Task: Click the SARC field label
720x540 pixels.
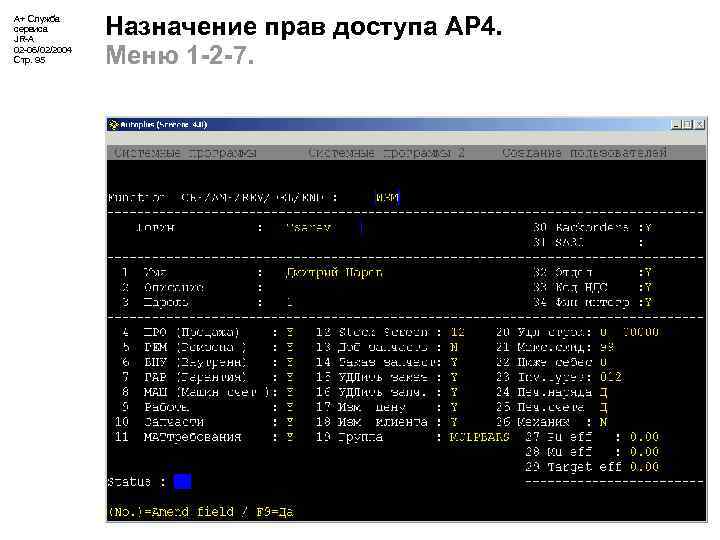Action: click(x=569, y=242)
